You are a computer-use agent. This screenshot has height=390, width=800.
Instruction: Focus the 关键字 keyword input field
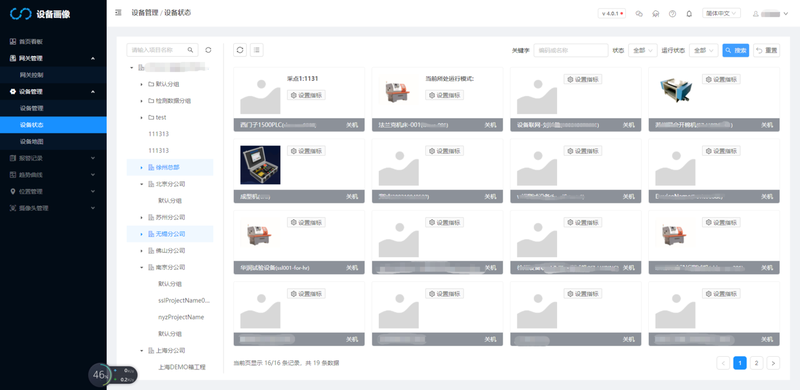pyautogui.click(x=570, y=51)
